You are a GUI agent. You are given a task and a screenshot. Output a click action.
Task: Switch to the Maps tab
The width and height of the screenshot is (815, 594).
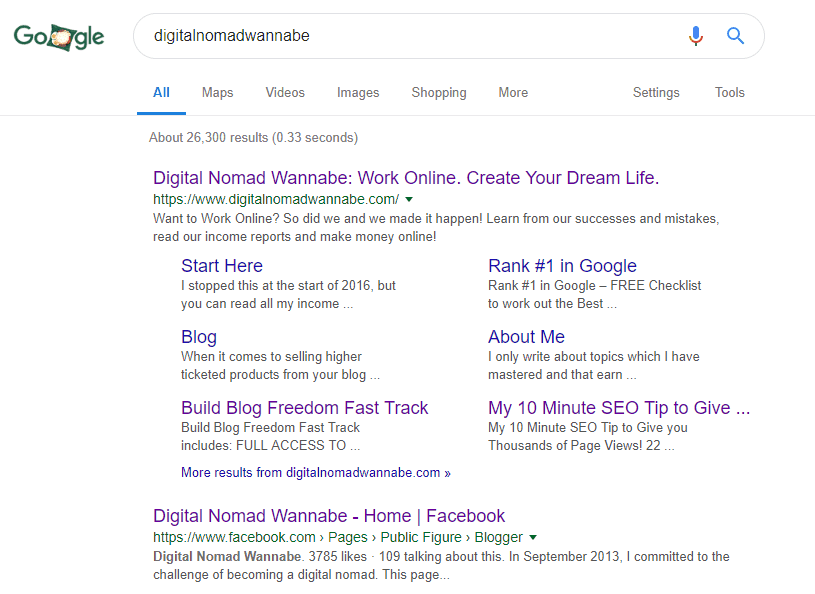[217, 92]
